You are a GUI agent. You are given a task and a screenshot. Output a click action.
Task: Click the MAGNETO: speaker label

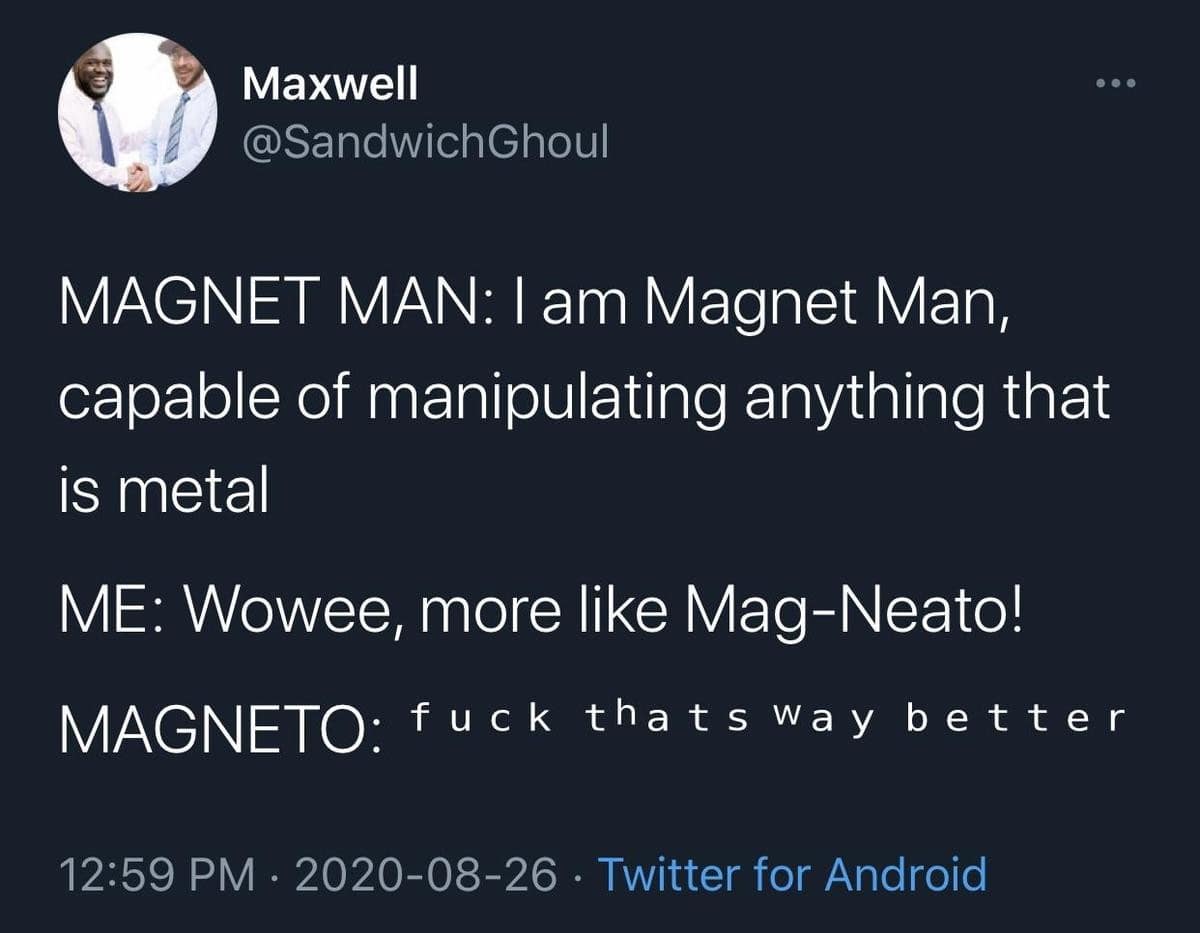click(x=220, y=732)
